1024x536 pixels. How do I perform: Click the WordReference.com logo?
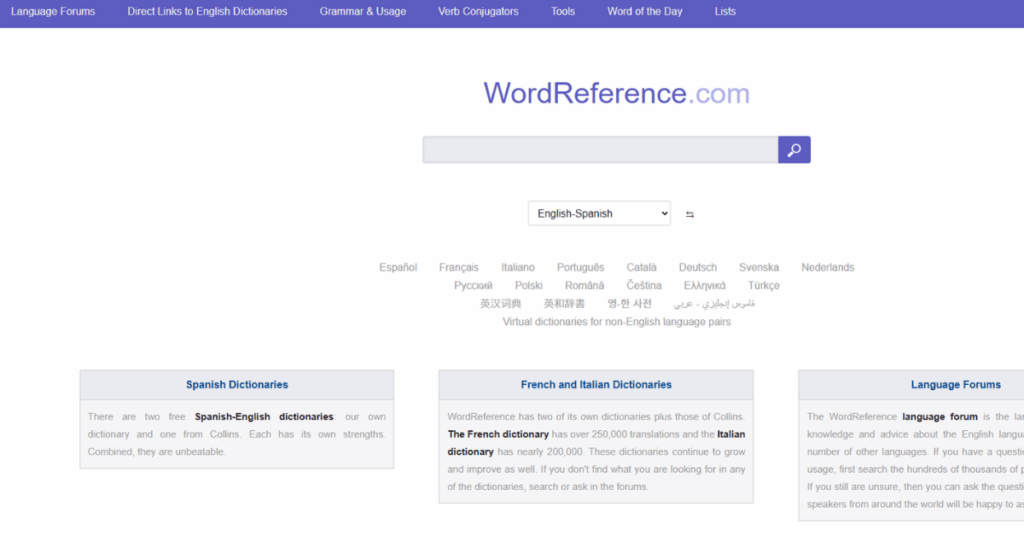(x=616, y=94)
